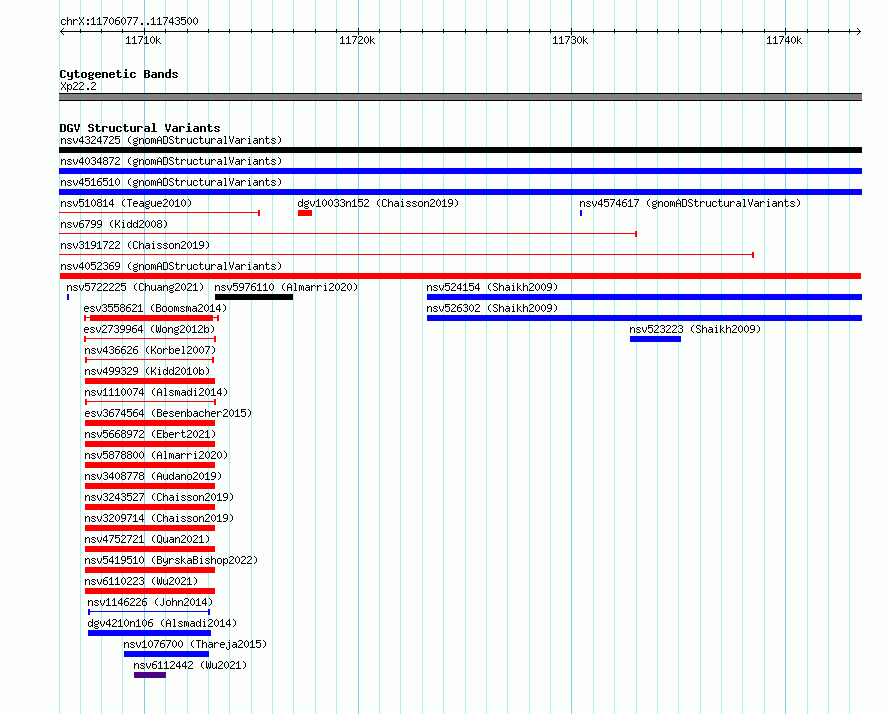Open esv3674564 (Besenbacher2015) label

coord(168,413)
